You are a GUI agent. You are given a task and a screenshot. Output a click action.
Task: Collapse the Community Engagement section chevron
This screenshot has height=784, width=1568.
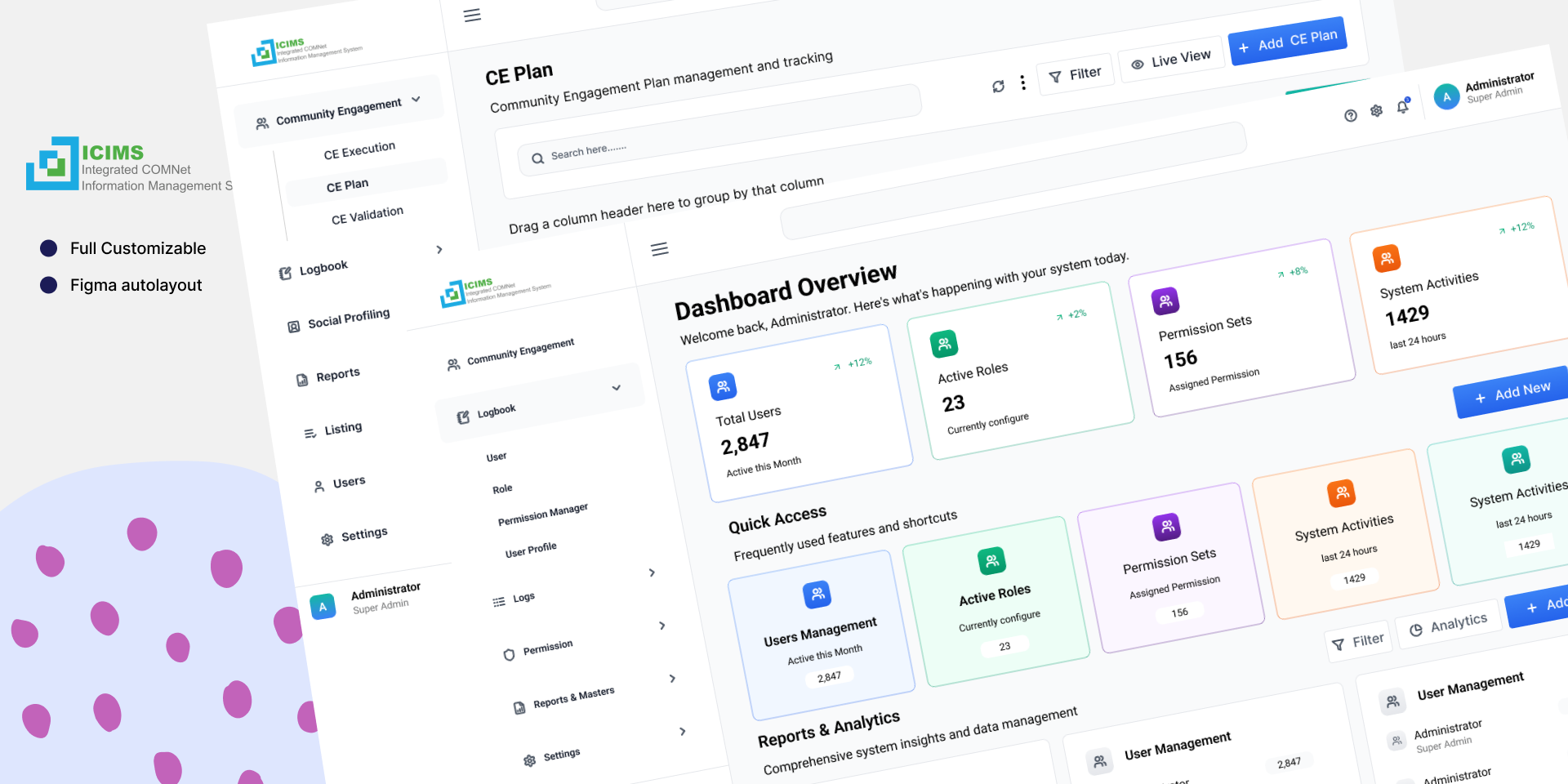[x=416, y=100]
